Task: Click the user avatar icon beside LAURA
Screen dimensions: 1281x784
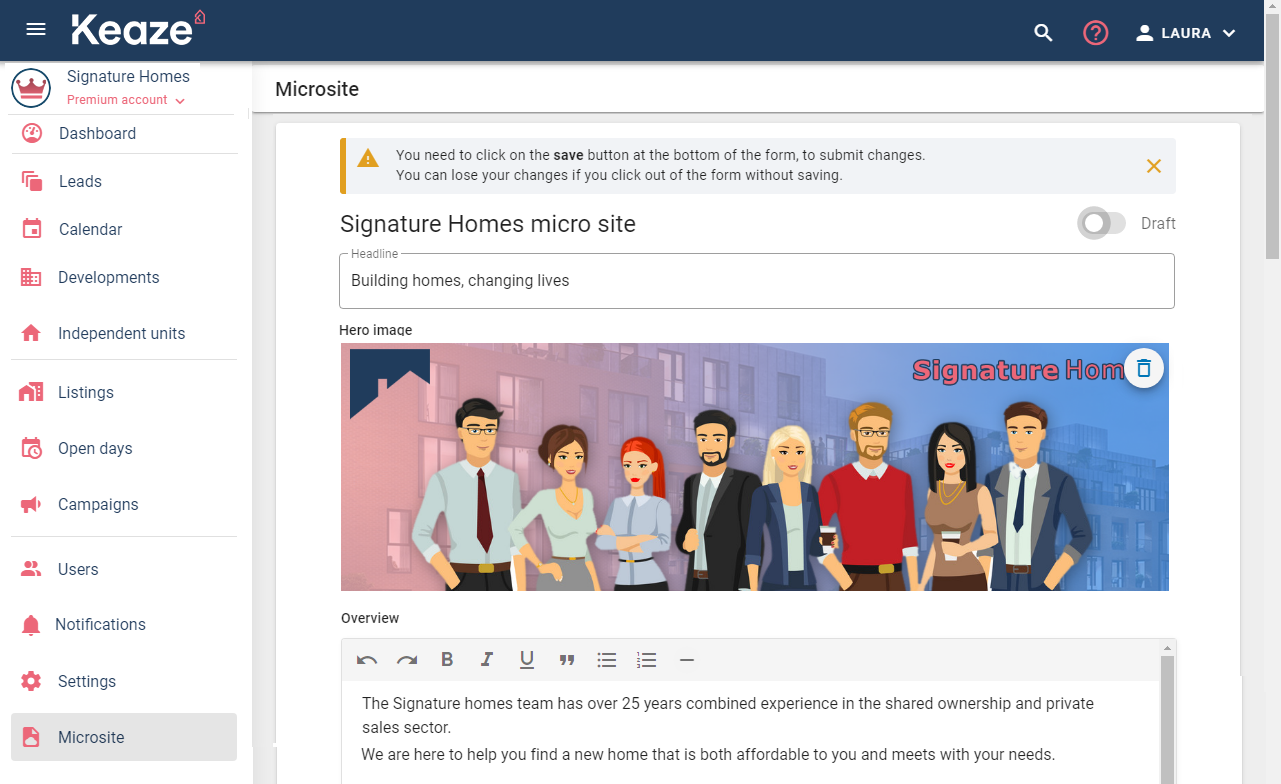Action: pyautogui.click(x=1145, y=33)
